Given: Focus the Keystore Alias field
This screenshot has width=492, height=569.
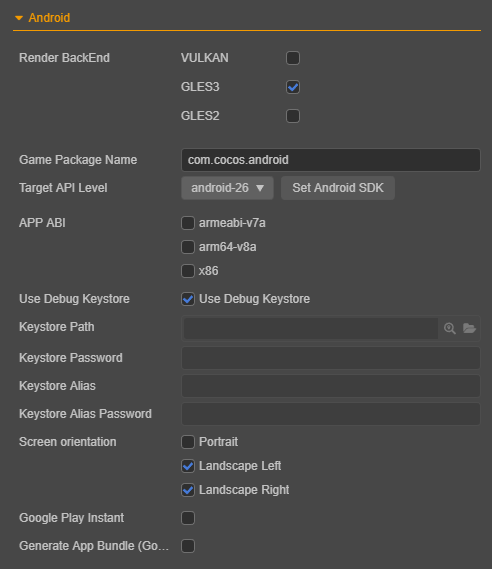Looking at the screenshot, I should tap(331, 386).
